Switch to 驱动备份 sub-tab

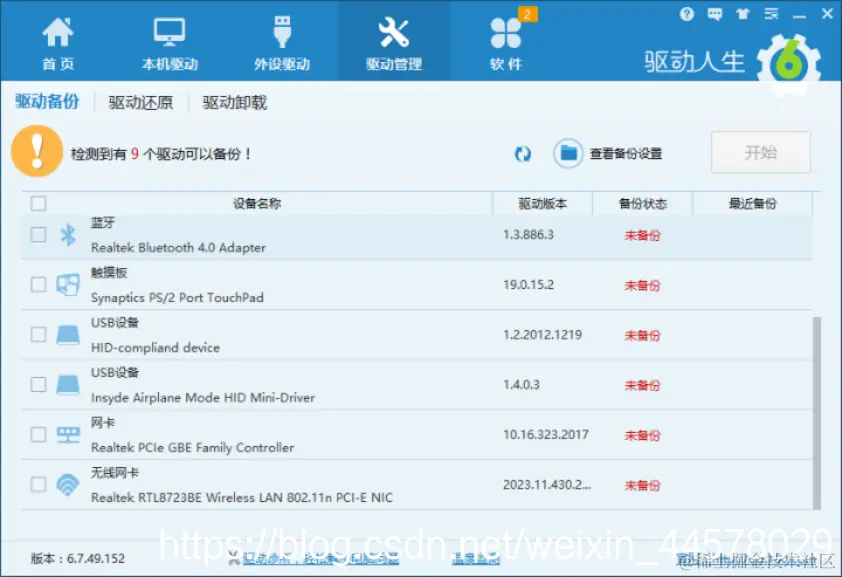point(47,101)
